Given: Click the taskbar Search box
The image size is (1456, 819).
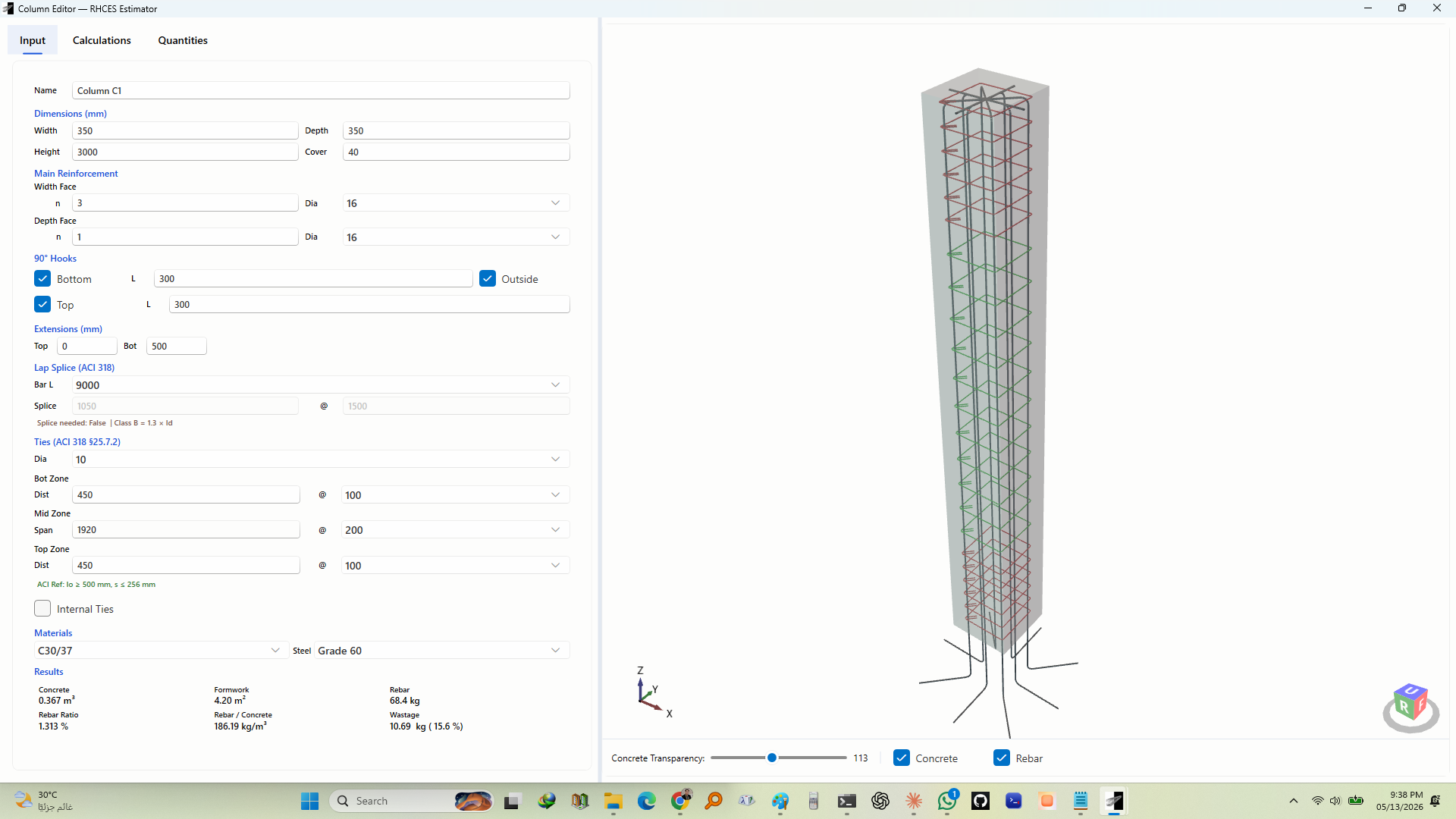Looking at the screenshot, I should [x=412, y=801].
